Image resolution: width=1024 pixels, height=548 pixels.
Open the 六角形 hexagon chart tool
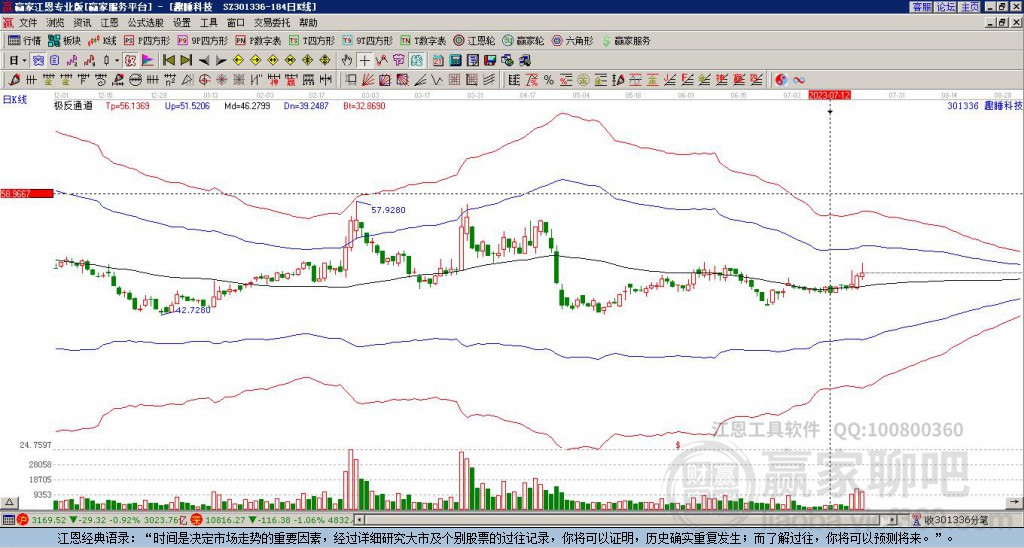pyautogui.click(x=573, y=40)
